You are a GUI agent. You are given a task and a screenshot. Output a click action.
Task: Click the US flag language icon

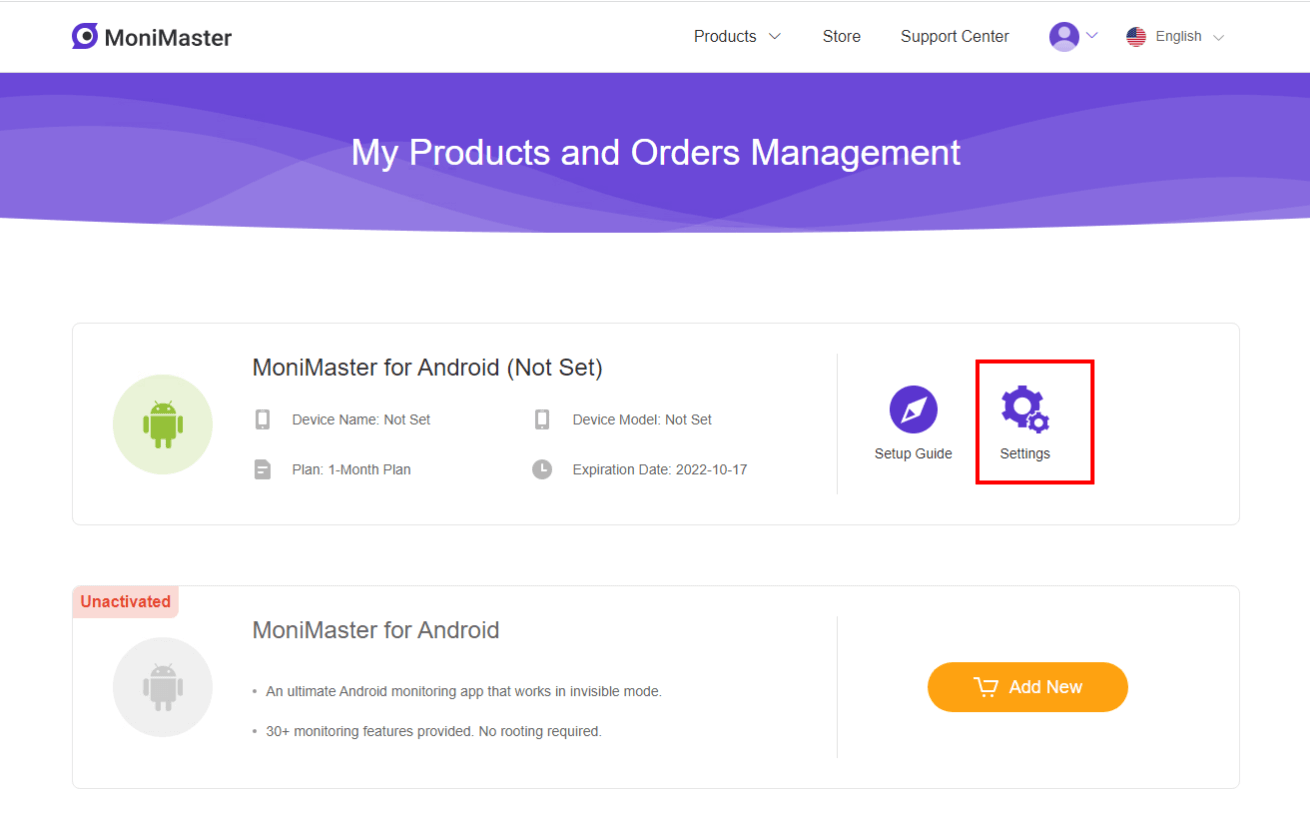click(x=1136, y=37)
